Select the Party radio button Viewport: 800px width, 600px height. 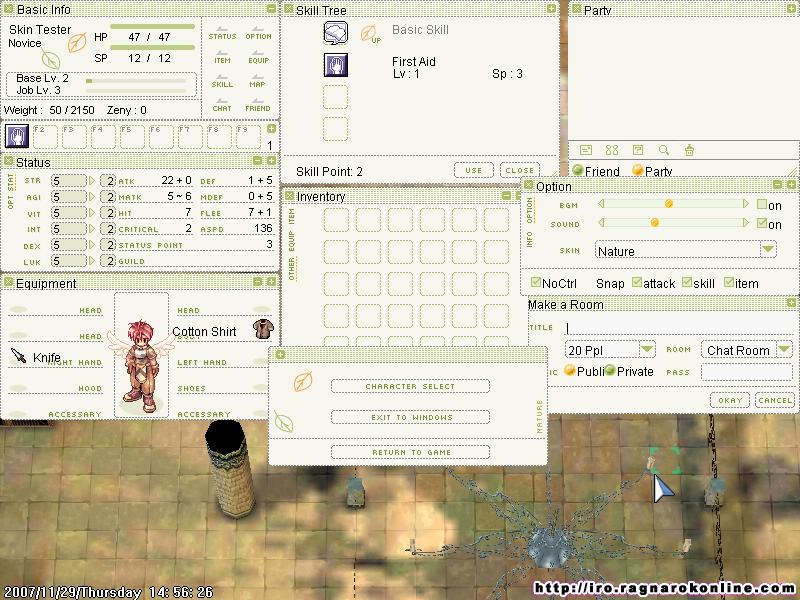637,170
